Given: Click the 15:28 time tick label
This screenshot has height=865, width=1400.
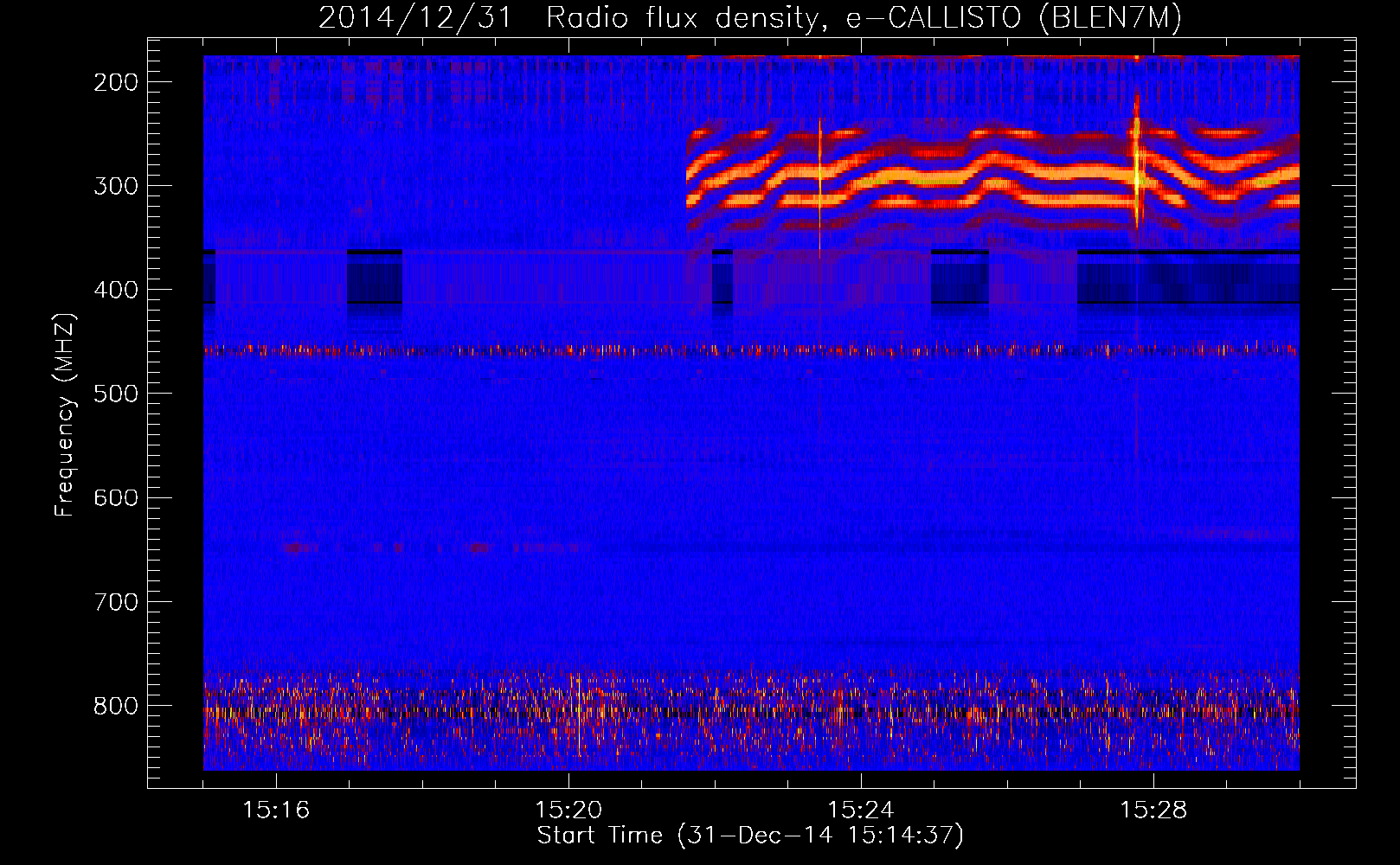Looking at the screenshot, I should 1153,811.
